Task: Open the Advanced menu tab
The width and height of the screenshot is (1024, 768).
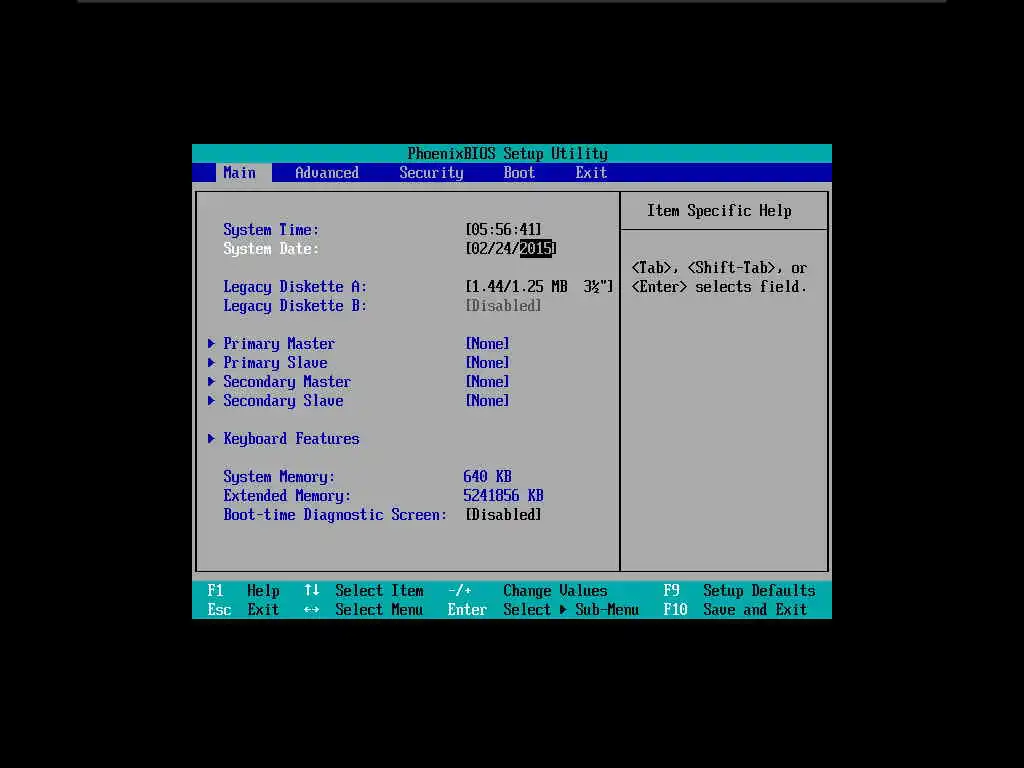Action: [x=327, y=172]
